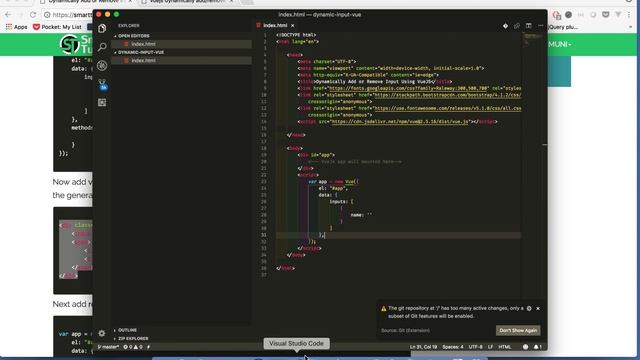
Task: Open the MUNI dropdown in website navbar
Action: click(560, 44)
